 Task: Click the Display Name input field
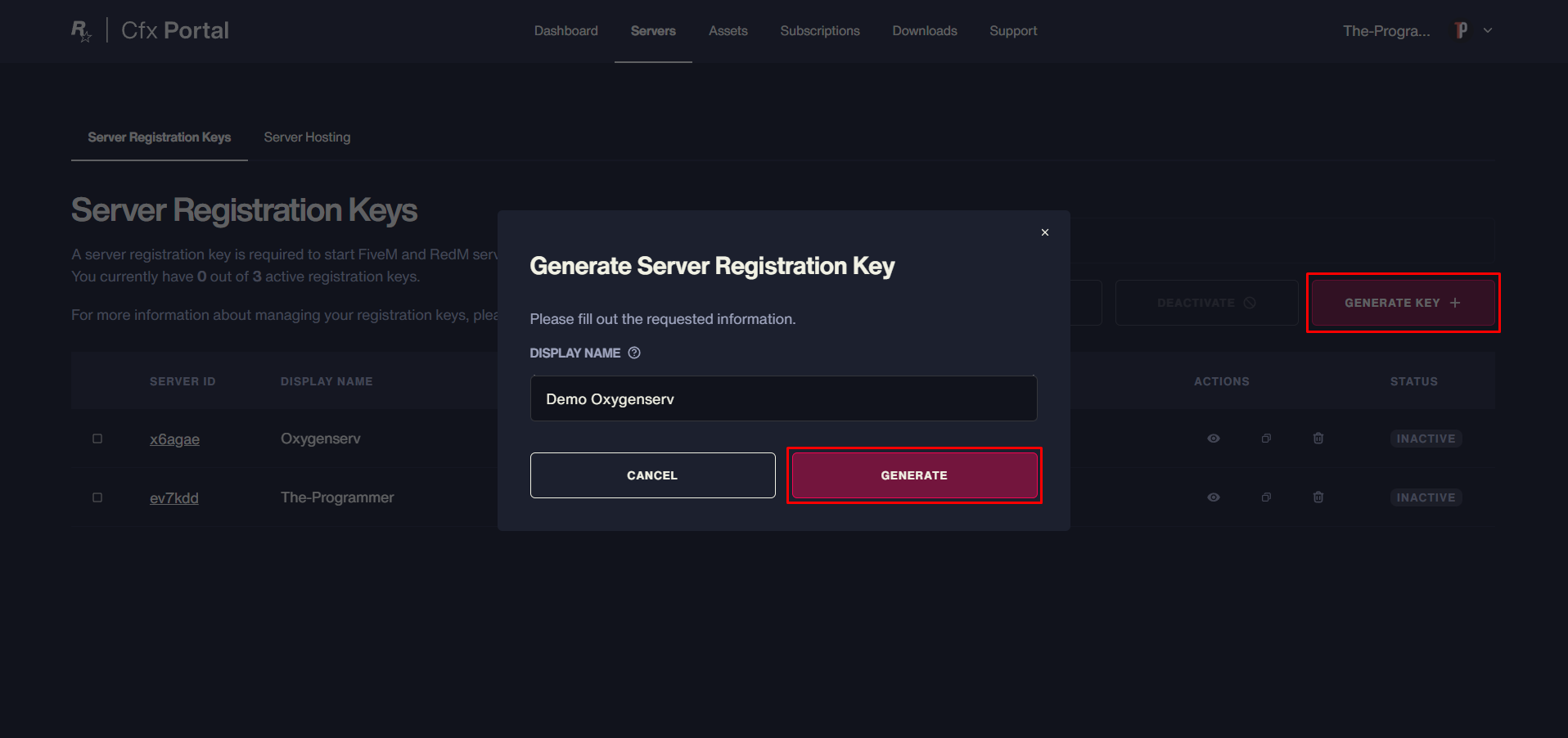coord(783,398)
